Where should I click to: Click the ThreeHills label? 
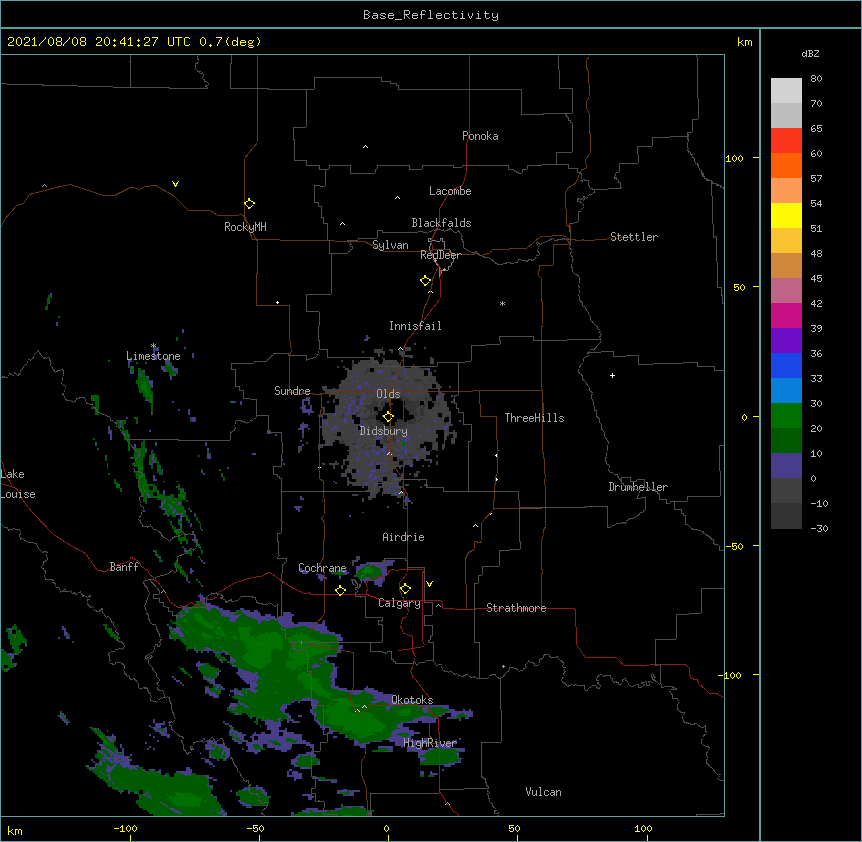click(534, 418)
